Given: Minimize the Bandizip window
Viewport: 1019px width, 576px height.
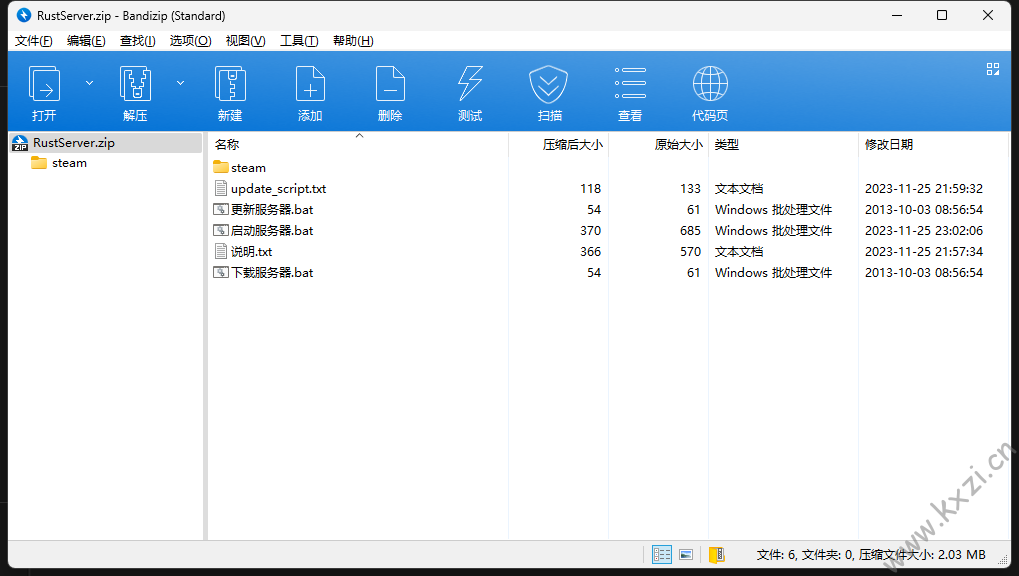Looking at the screenshot, I should (x=897, y=15).
